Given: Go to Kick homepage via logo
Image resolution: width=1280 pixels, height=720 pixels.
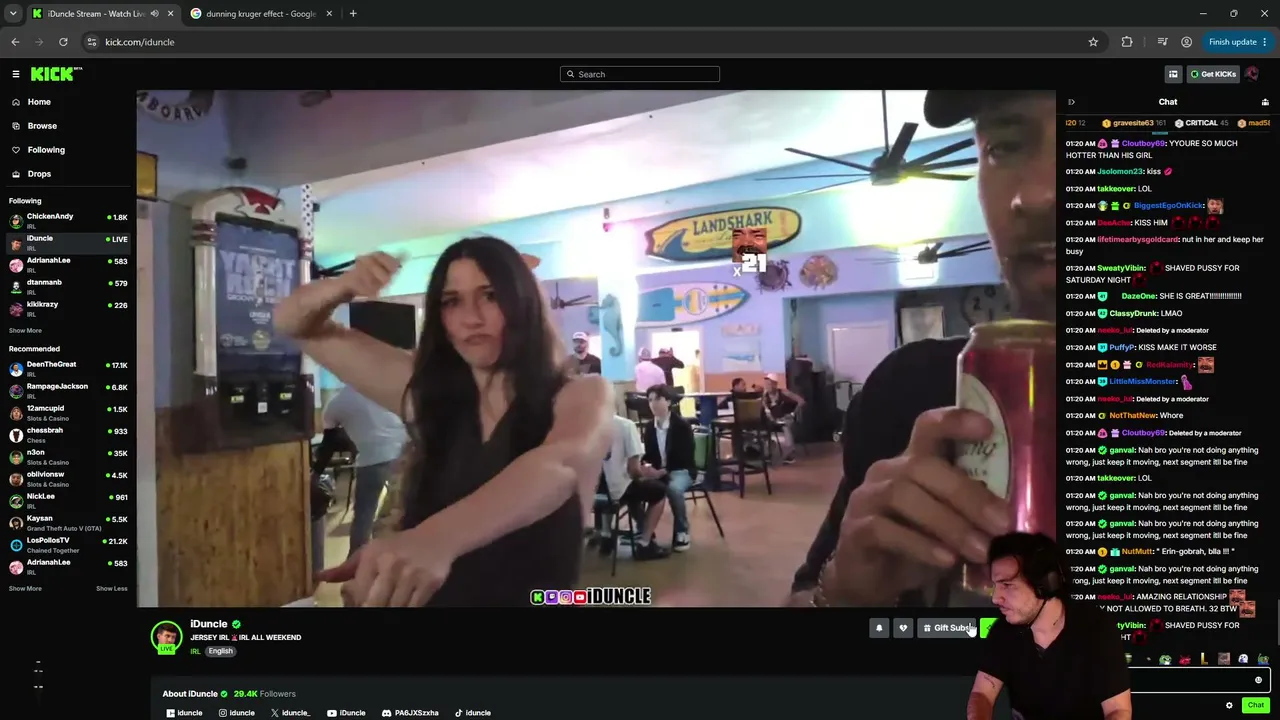Looking at the screenshot, I should [x=56, y=74].
